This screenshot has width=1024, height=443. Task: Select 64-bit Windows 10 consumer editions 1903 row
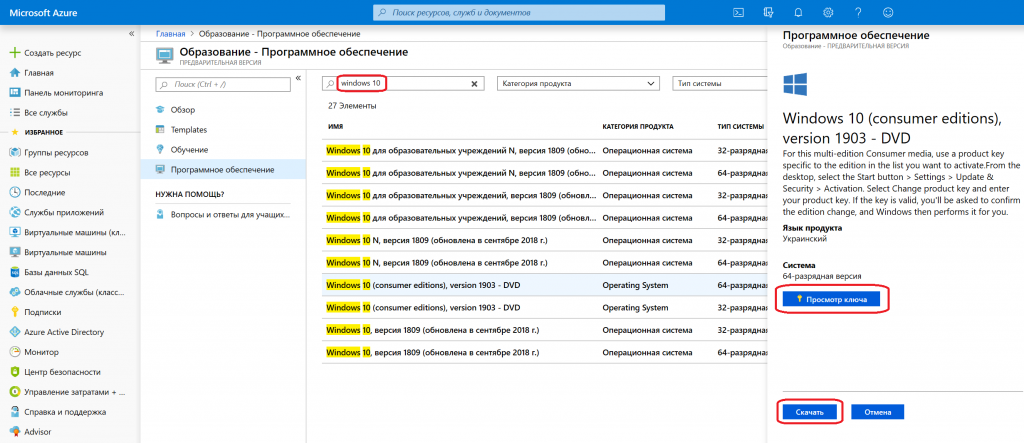click(x=544, y=286)
